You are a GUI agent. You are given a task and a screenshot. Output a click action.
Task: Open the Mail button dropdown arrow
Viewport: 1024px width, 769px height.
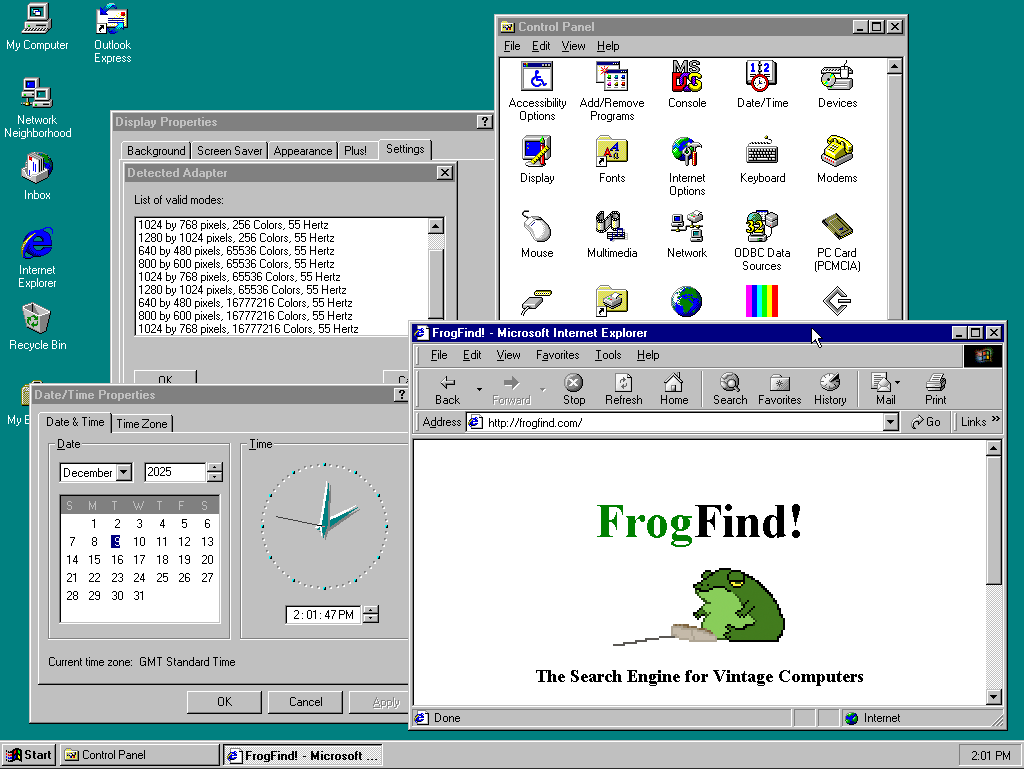(897, 383)
